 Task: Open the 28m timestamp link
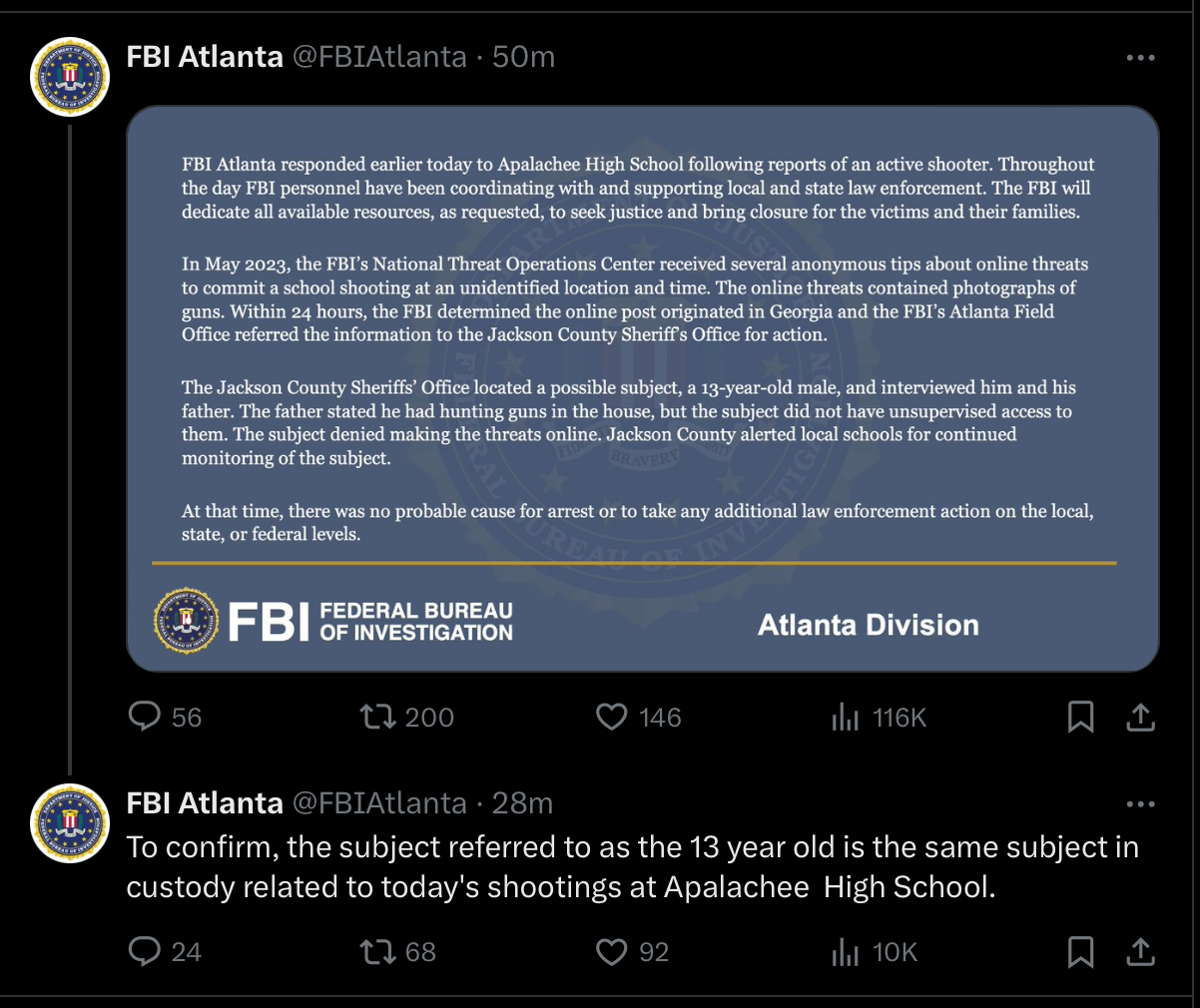522,803
